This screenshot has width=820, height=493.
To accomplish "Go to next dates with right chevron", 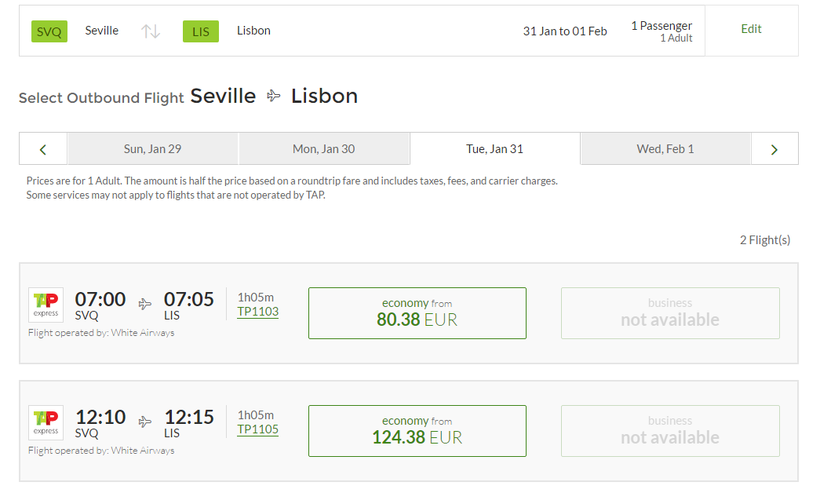I will (x=774, y=149).
